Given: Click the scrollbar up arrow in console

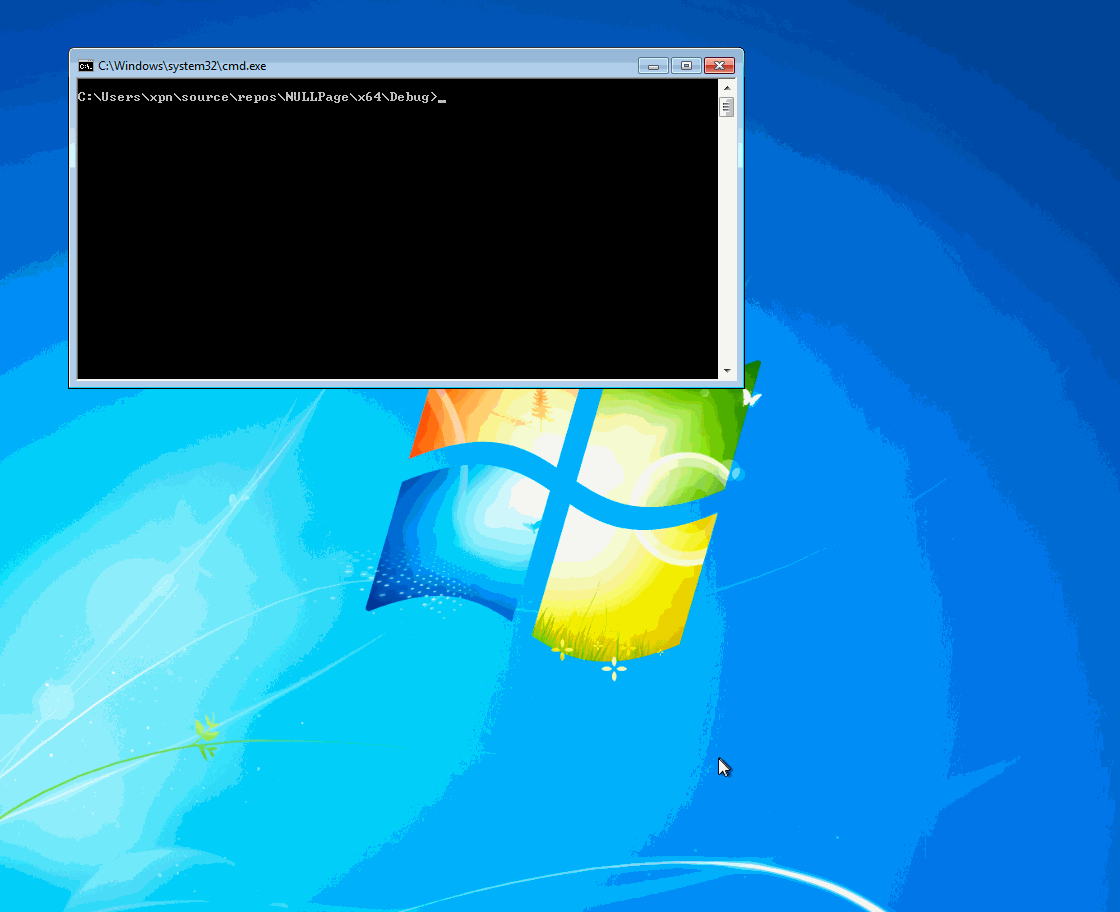Looking at the screenshot, I should 727,87.
